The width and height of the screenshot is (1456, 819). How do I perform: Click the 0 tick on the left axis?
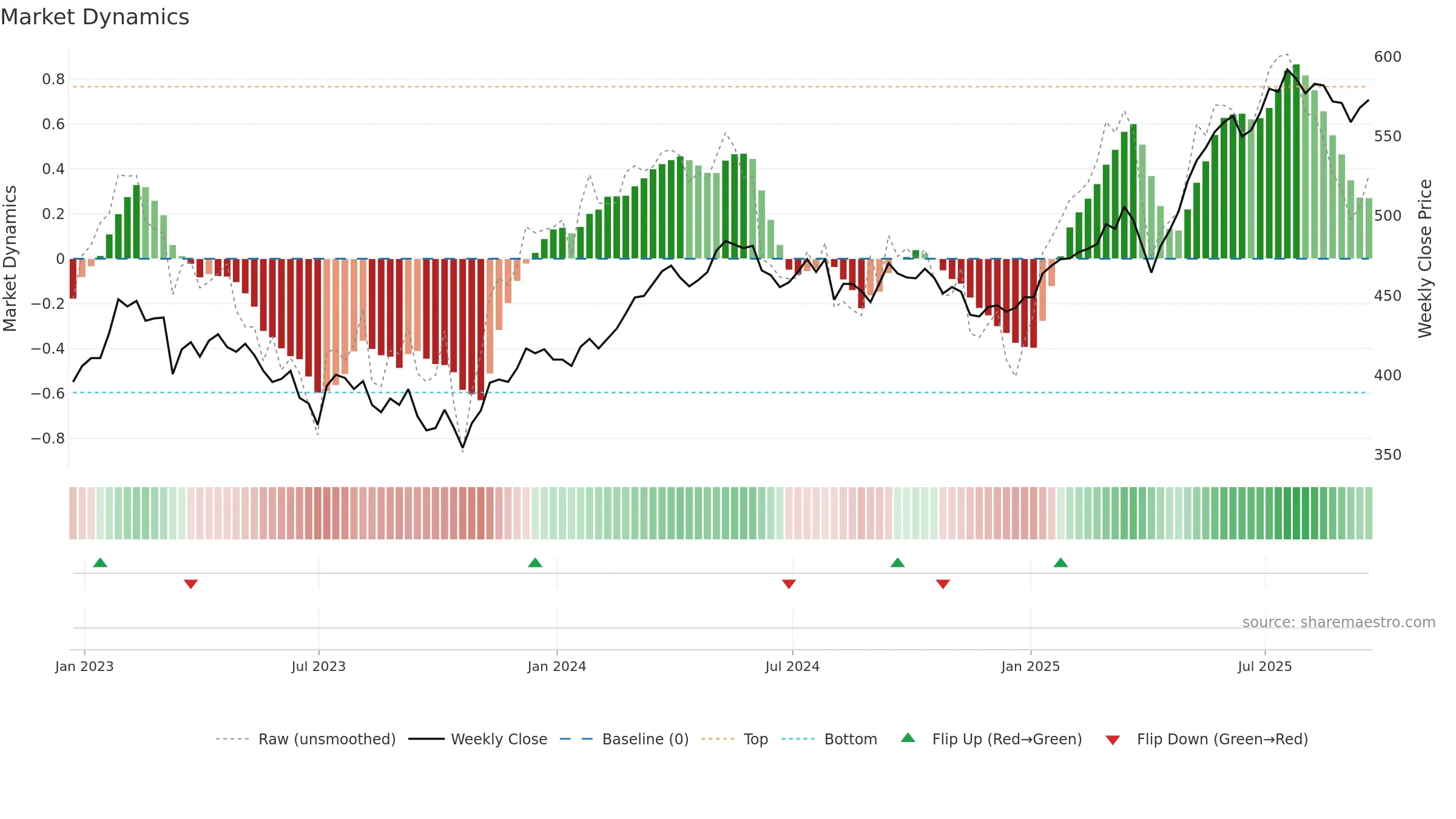click(60, 259)
